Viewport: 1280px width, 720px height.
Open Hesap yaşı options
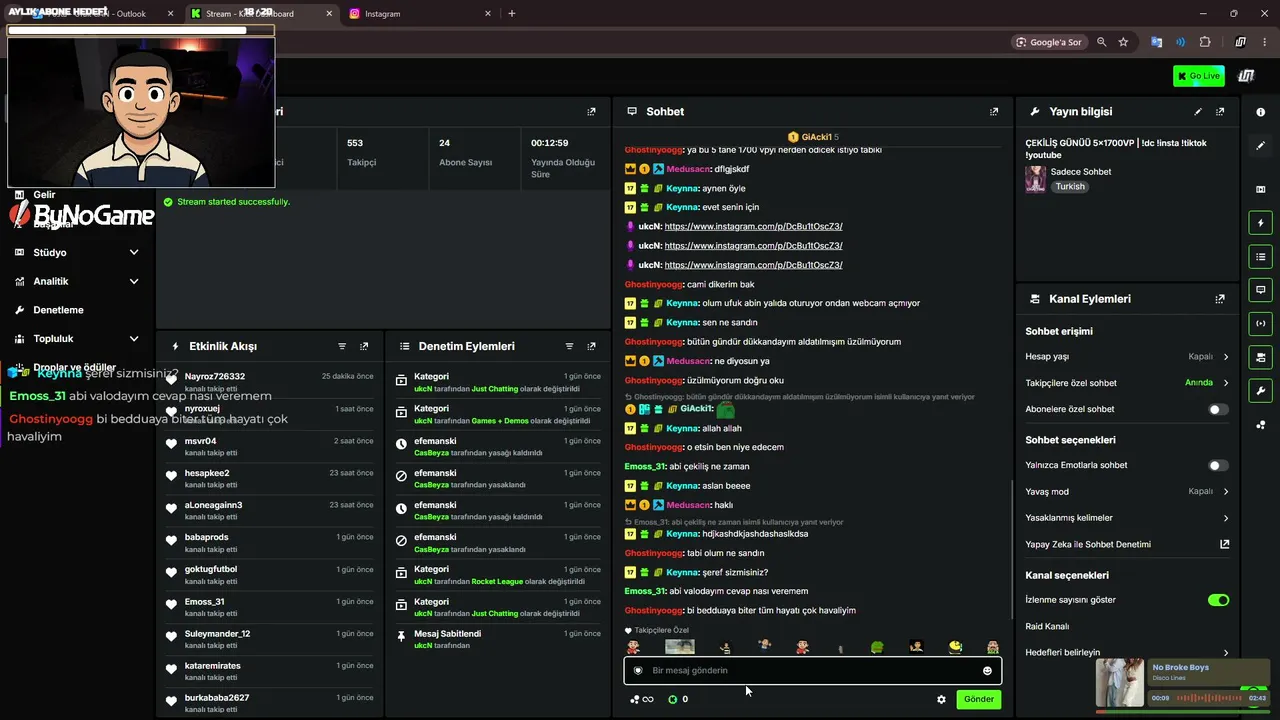[1127, 356]
